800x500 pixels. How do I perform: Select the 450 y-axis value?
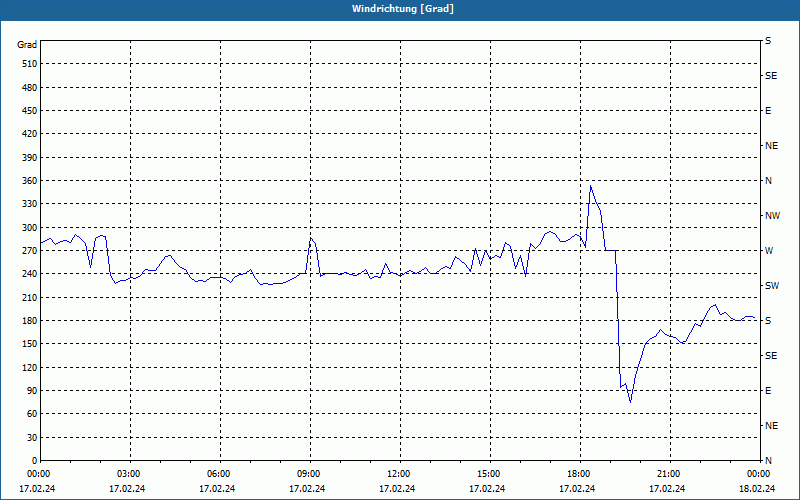click(30, 111)
